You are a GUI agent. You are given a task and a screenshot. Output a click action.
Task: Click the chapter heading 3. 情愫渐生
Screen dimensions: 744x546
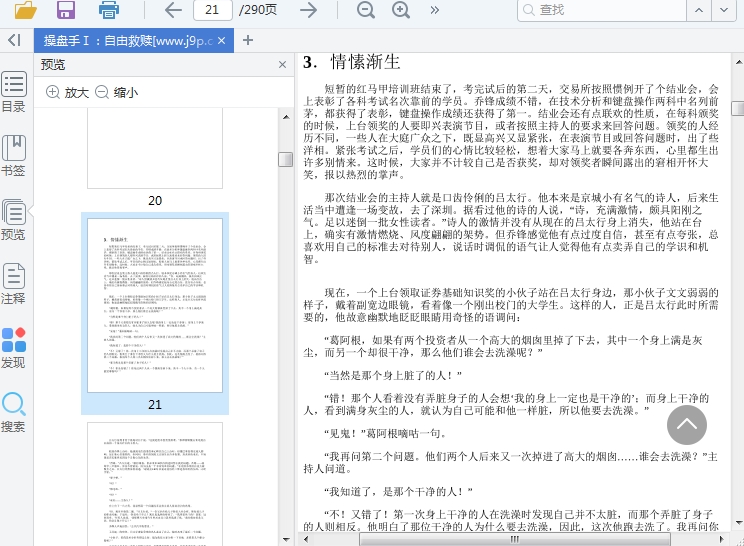[352, 62]
